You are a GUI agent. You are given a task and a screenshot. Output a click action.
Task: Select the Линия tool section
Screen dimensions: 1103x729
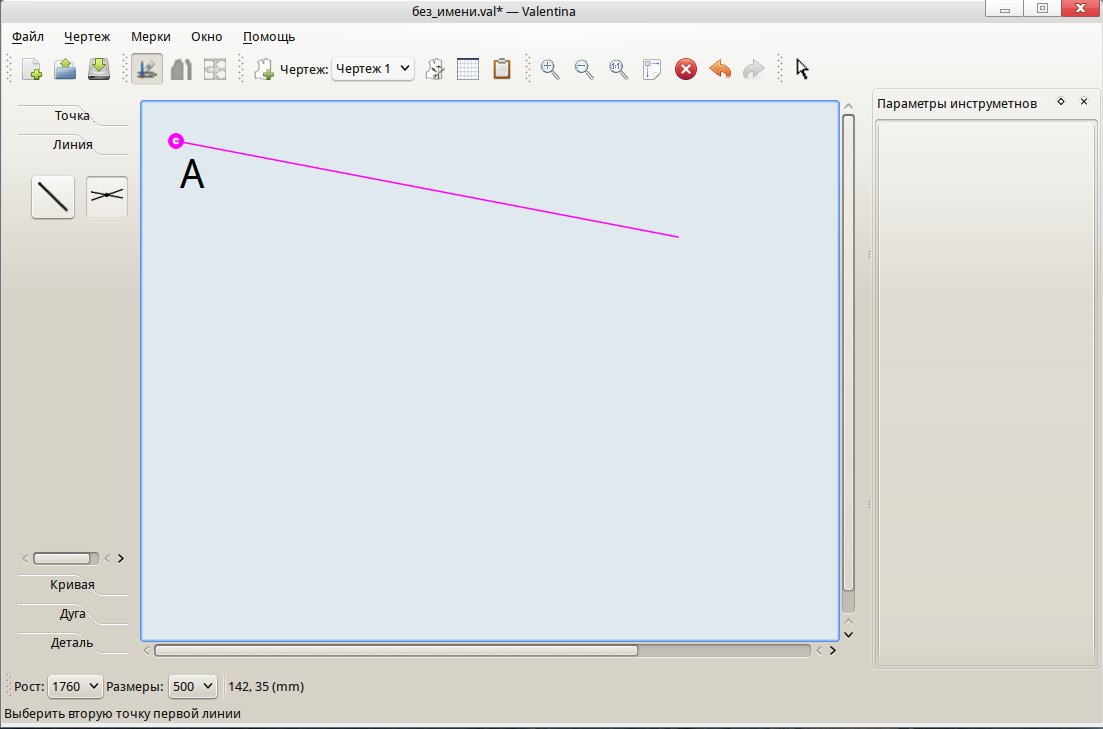(72, 144)
